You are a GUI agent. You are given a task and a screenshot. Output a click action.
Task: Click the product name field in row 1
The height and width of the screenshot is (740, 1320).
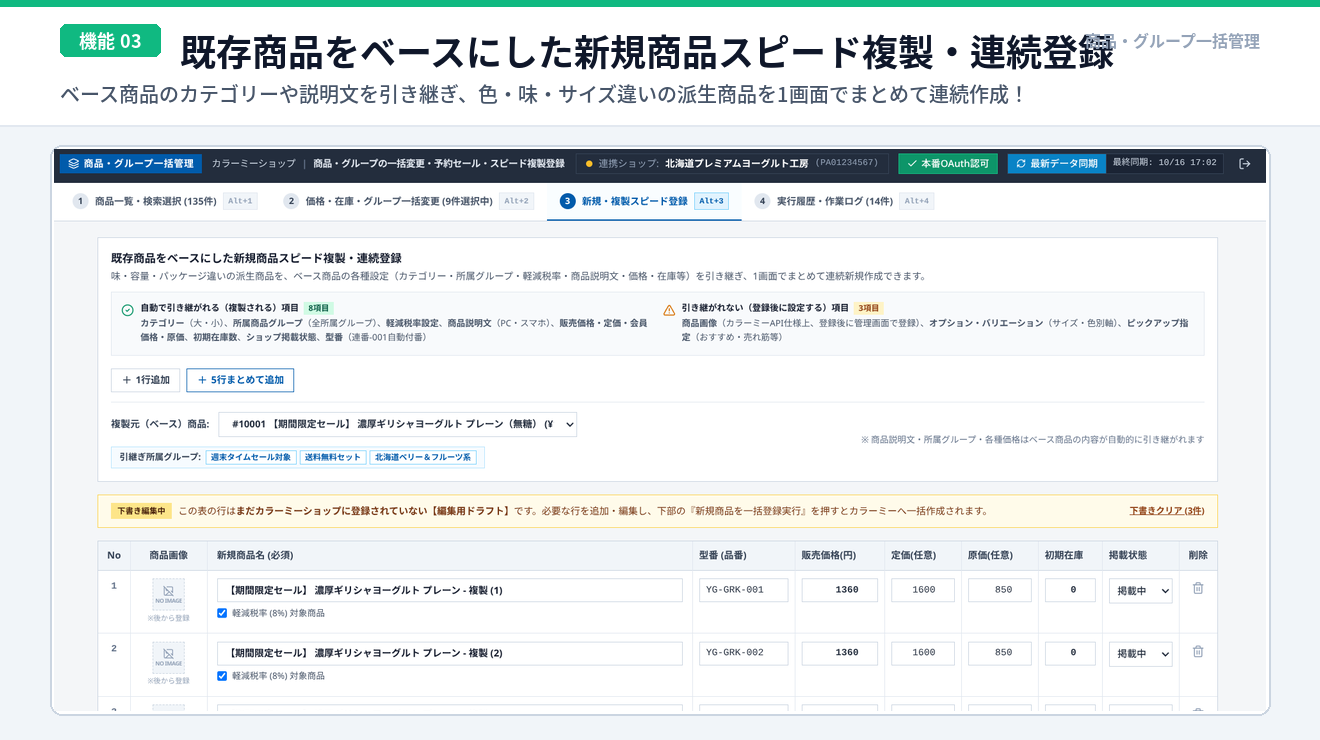coord(450,590)
